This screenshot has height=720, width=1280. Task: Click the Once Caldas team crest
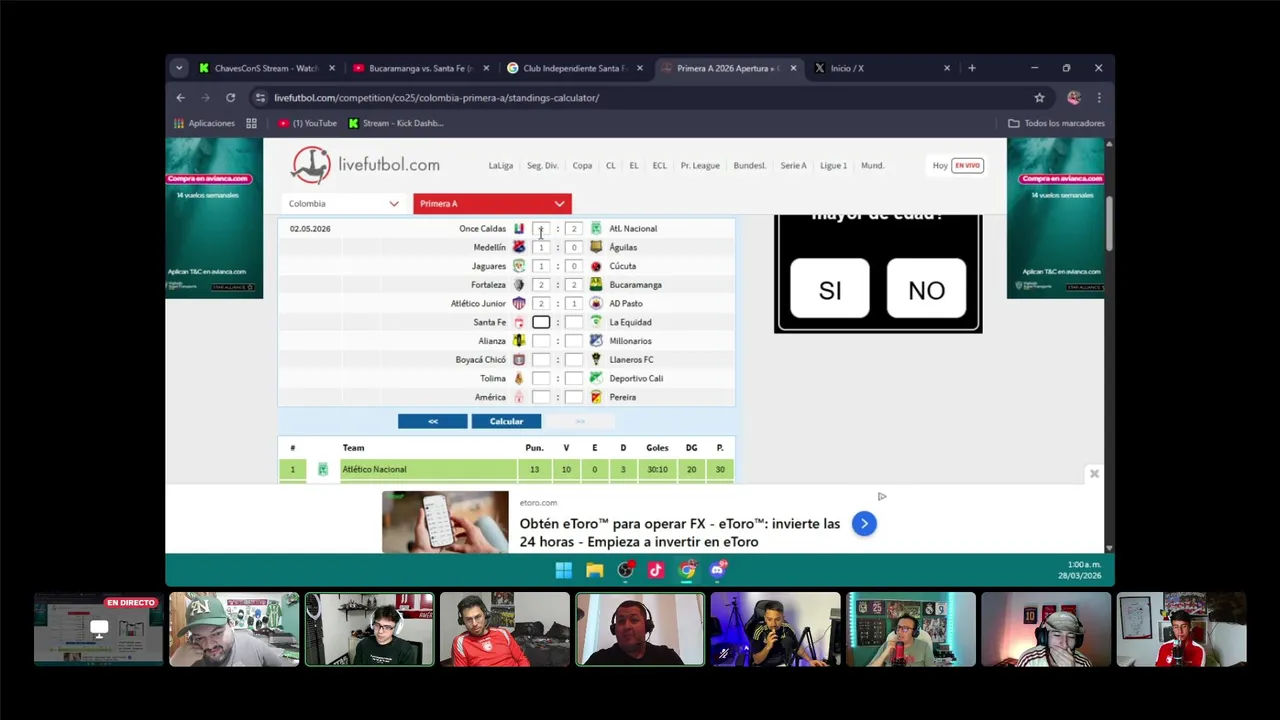click(x=518, y=229)
